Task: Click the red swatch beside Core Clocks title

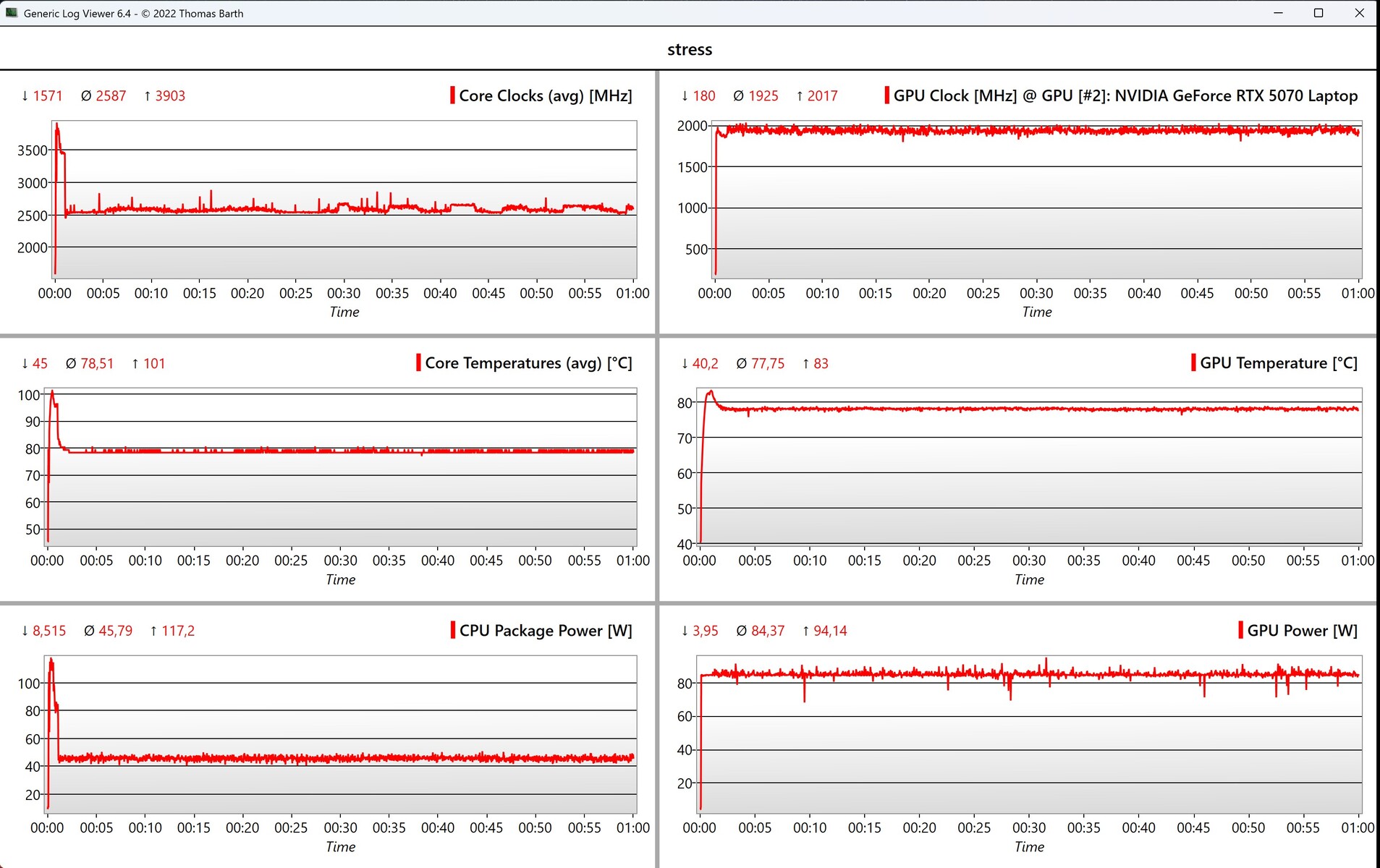Action: 452,95
